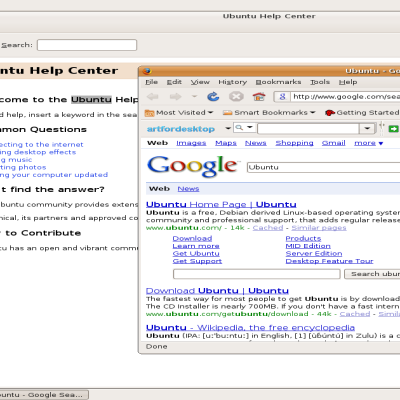Open the Bookmarks menu in Firefox
The width and height of the screenshot is (400, 400).
[x=278, y=82]
